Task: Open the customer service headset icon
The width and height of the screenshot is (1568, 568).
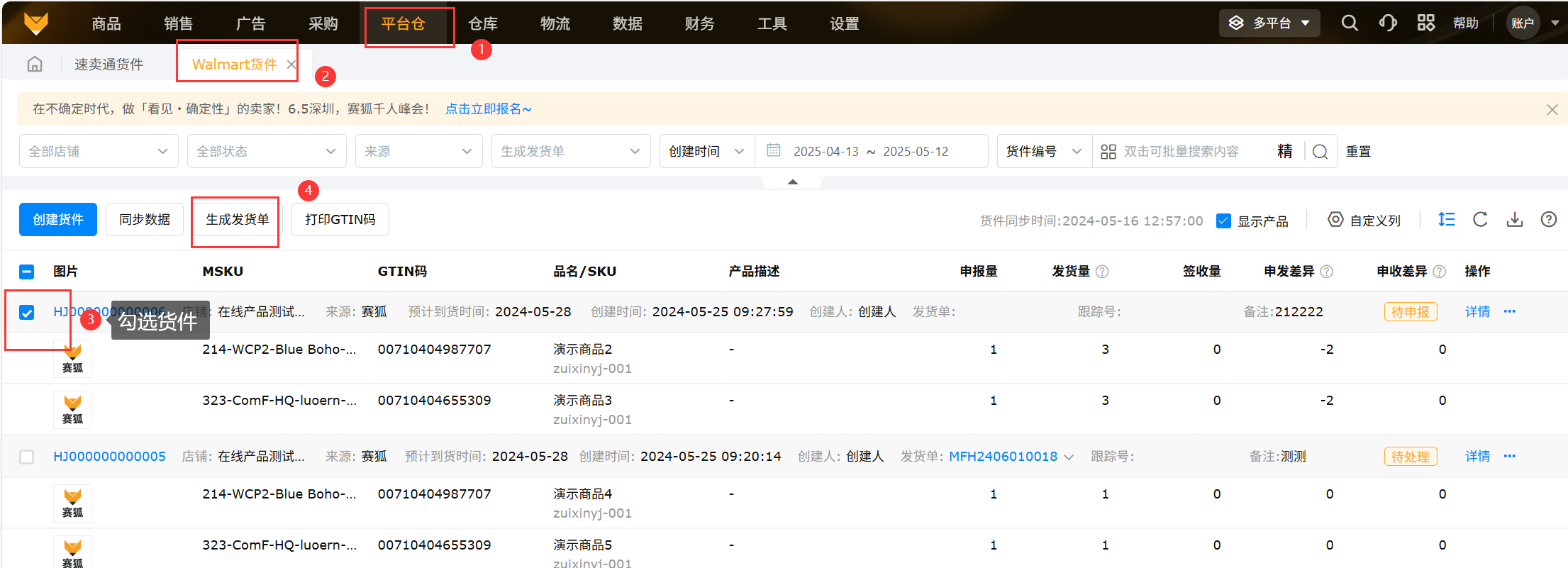Action: click(1387, 23)
